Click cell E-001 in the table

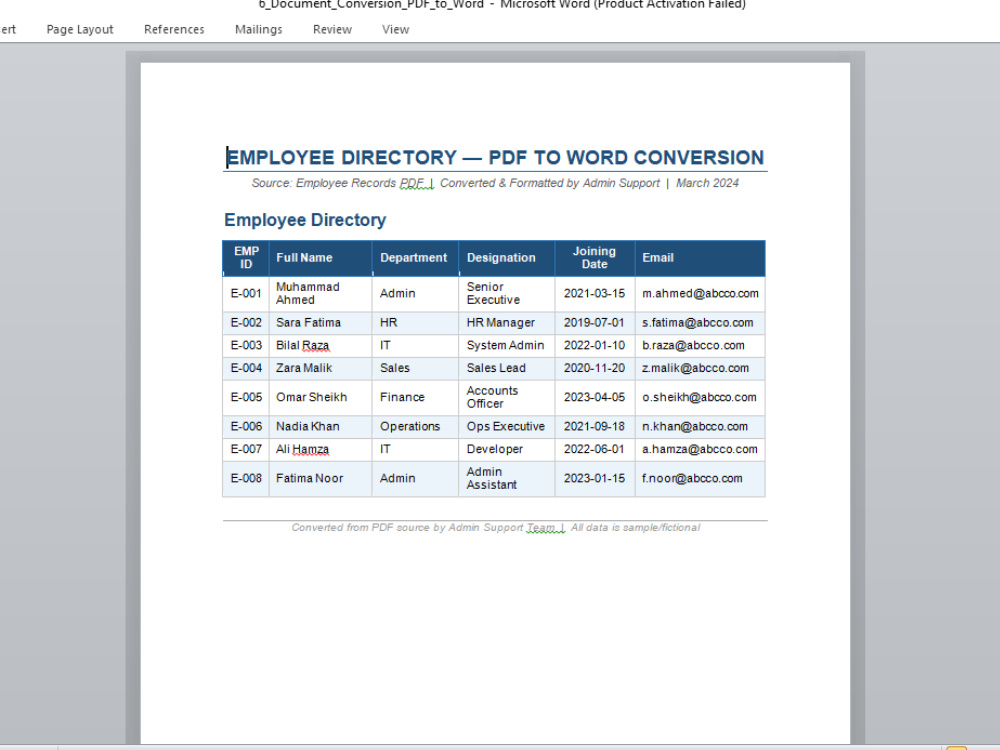point(246,293)
